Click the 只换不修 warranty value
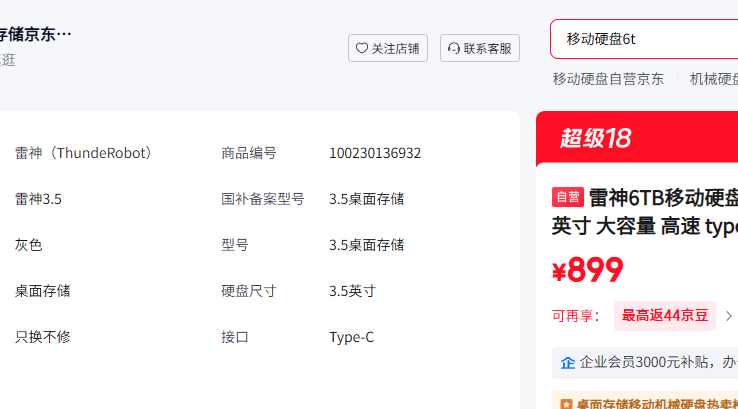The image size is (738, 409). [x=42, y=337]
